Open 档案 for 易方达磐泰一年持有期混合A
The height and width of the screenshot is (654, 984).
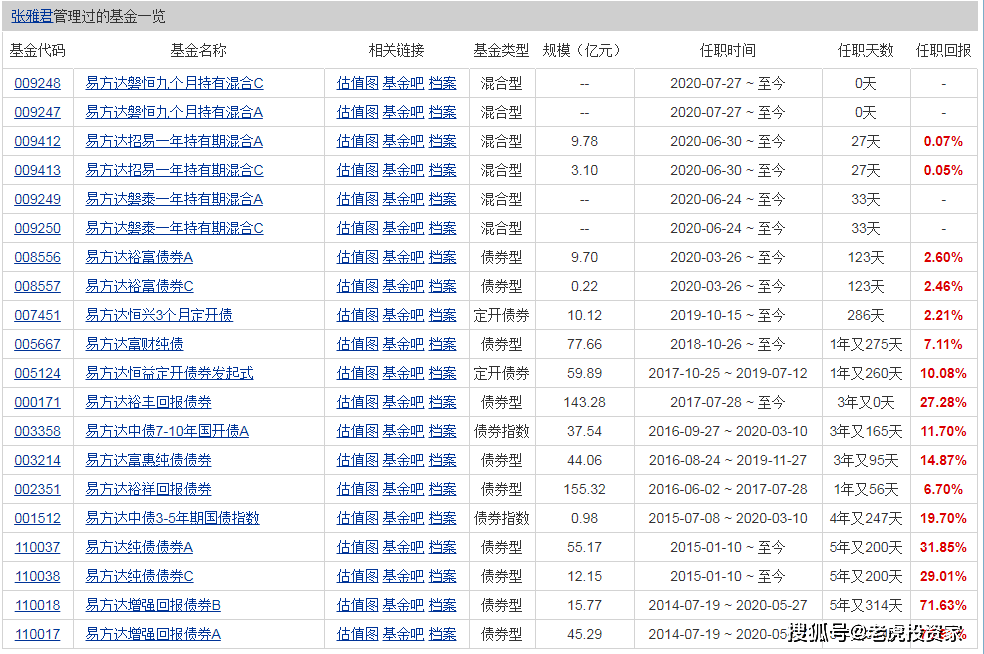442,199
